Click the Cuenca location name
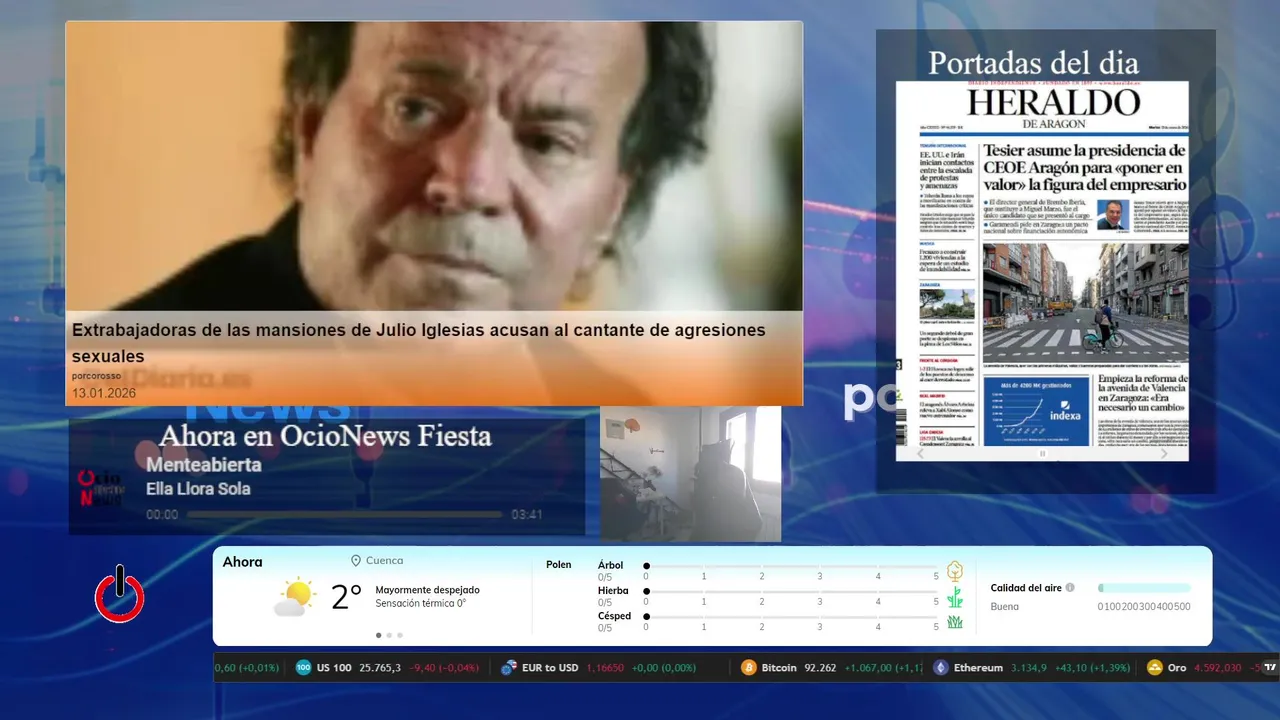This screenshot has width=1280, height=720. pyautogui.click(x=385, y=561)
